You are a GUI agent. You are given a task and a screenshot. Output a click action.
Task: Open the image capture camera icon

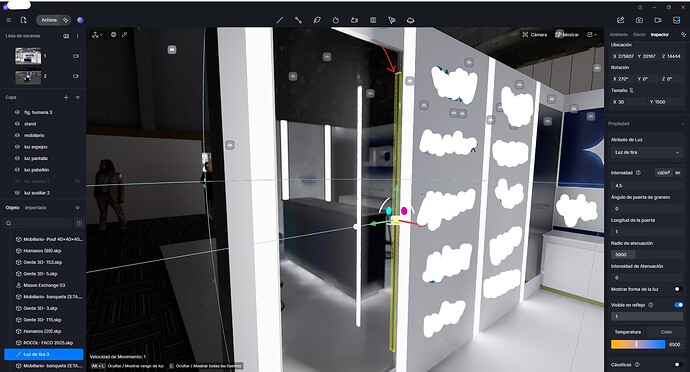(x=639, y=20)
